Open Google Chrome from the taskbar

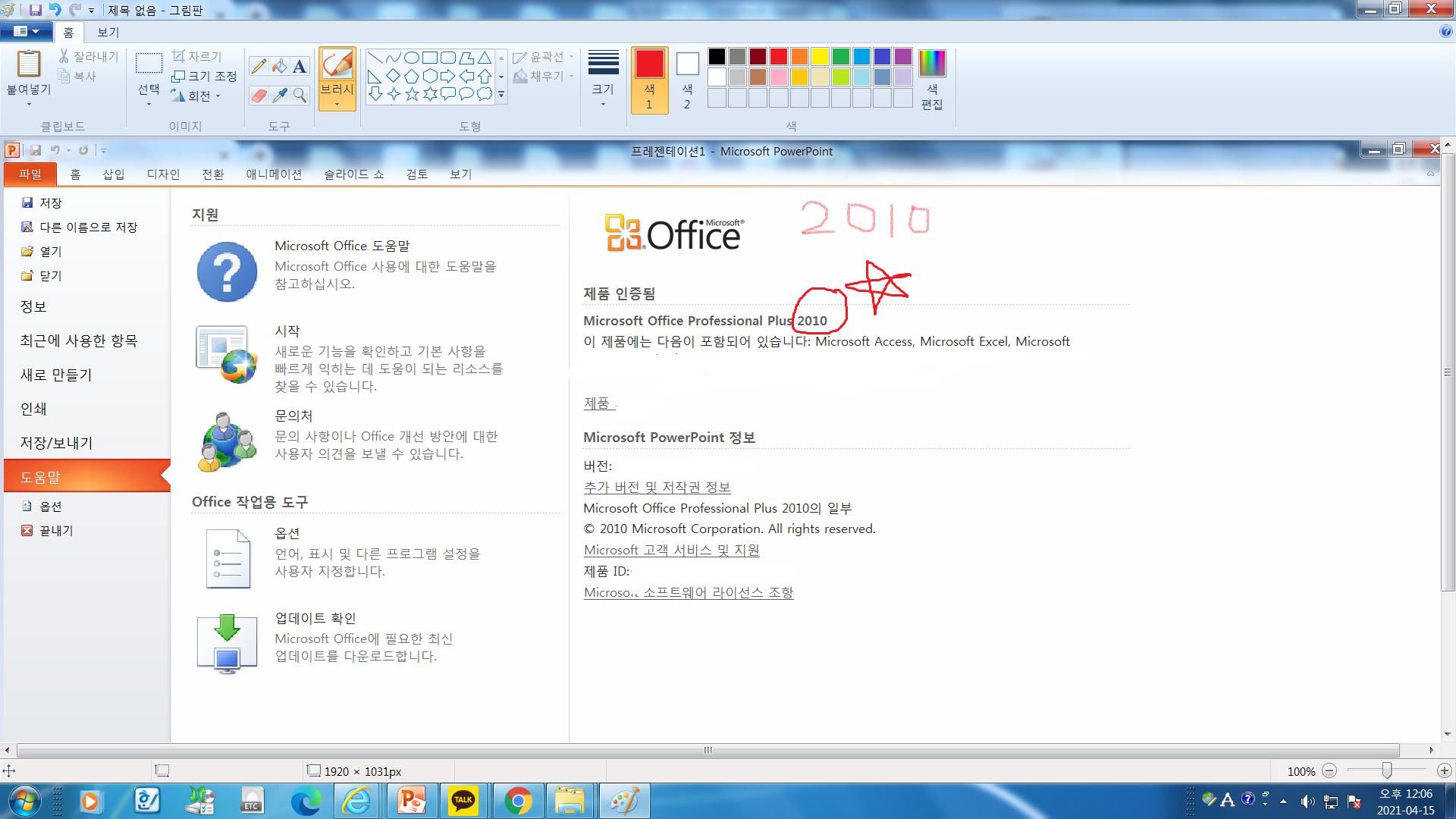click(519, 801)
